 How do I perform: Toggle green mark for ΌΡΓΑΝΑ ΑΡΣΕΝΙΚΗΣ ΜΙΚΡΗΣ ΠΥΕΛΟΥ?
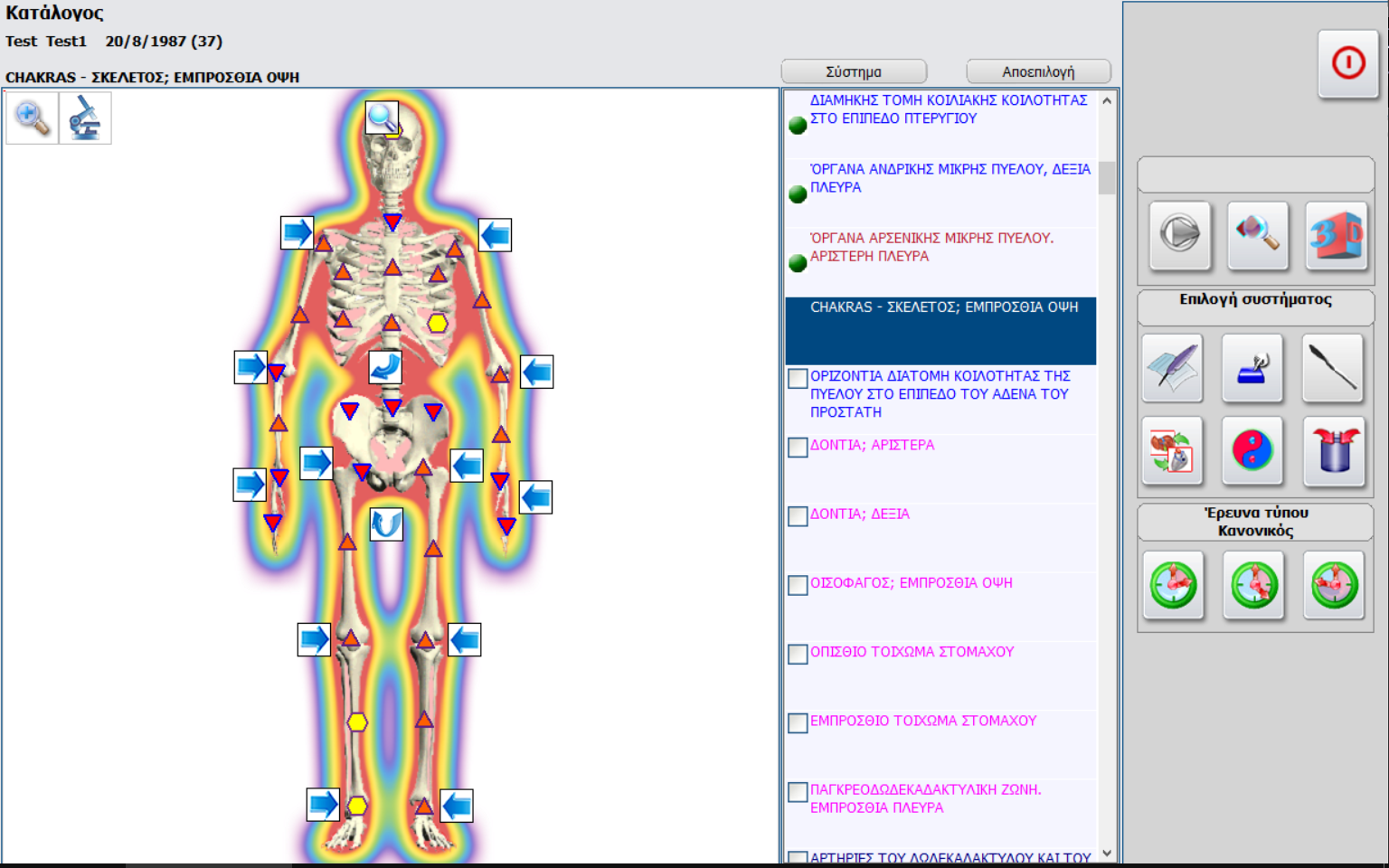pos(798,263)
